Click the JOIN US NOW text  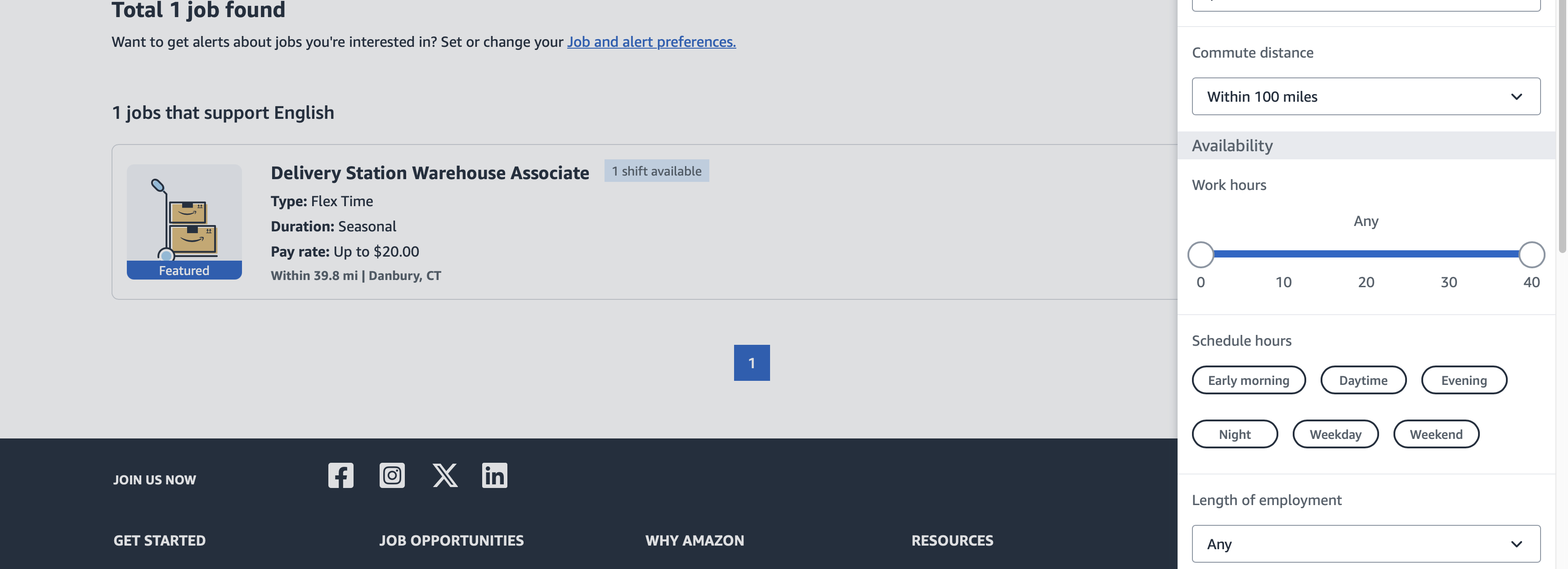point(155,479)
